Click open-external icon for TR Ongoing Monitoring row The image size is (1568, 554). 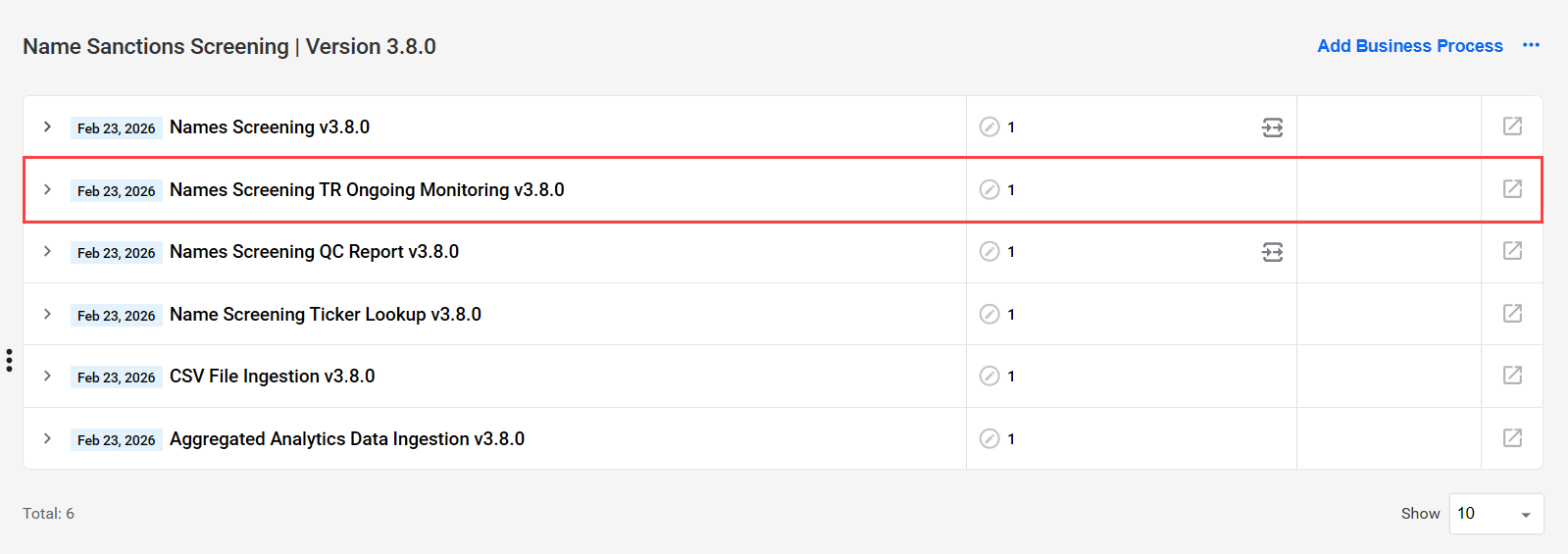[x=1512, y=189]
